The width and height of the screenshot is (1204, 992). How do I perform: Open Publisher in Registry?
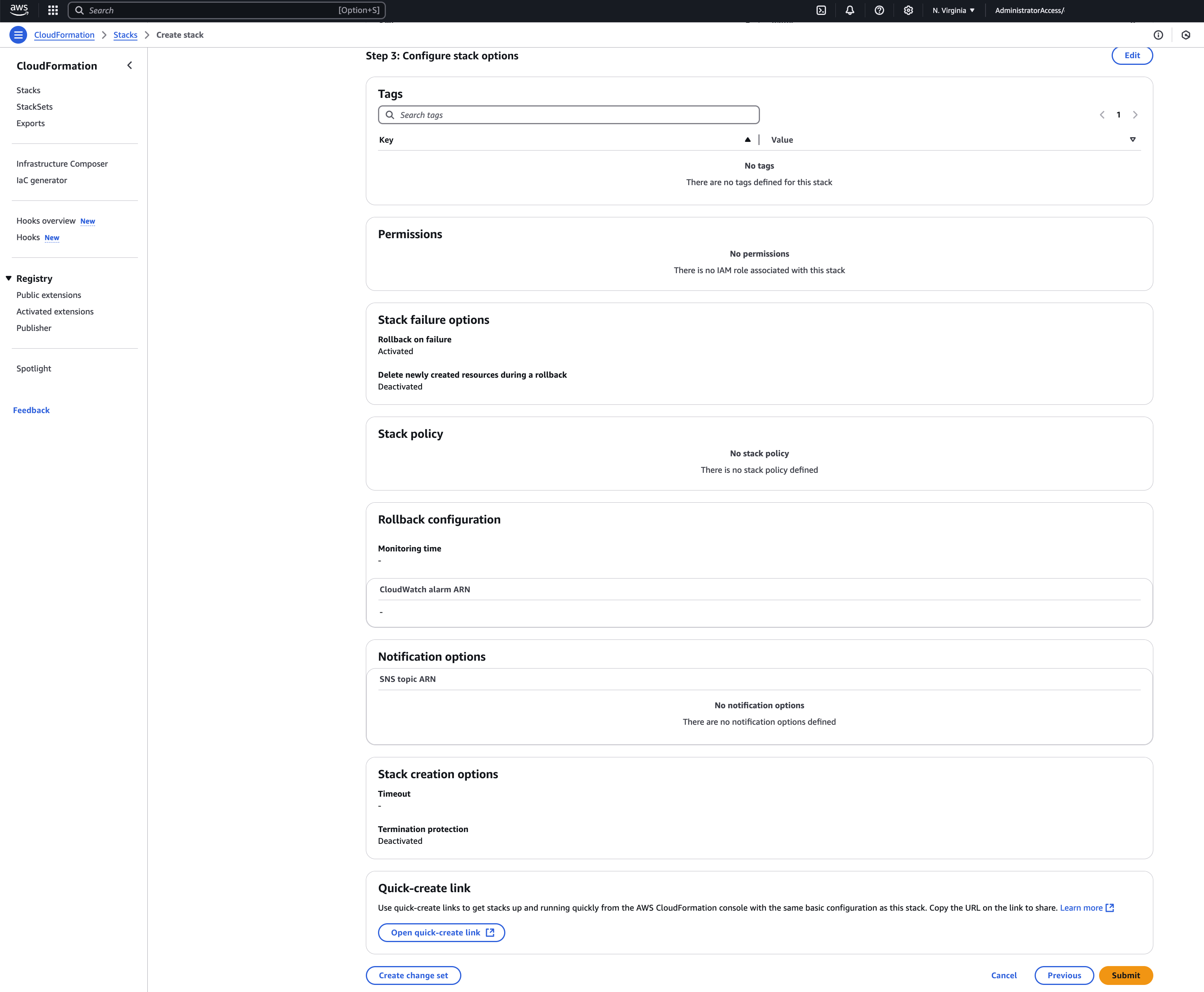coord(34,328)
